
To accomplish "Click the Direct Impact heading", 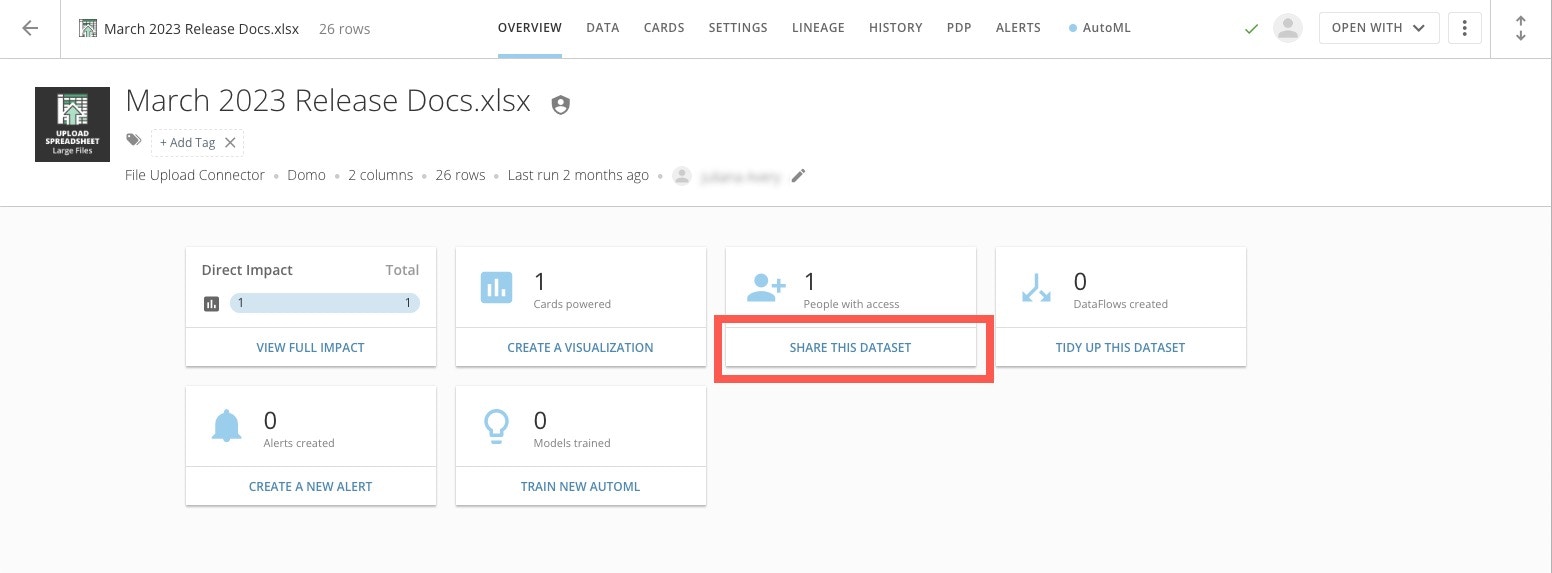I will pos(247,270).
